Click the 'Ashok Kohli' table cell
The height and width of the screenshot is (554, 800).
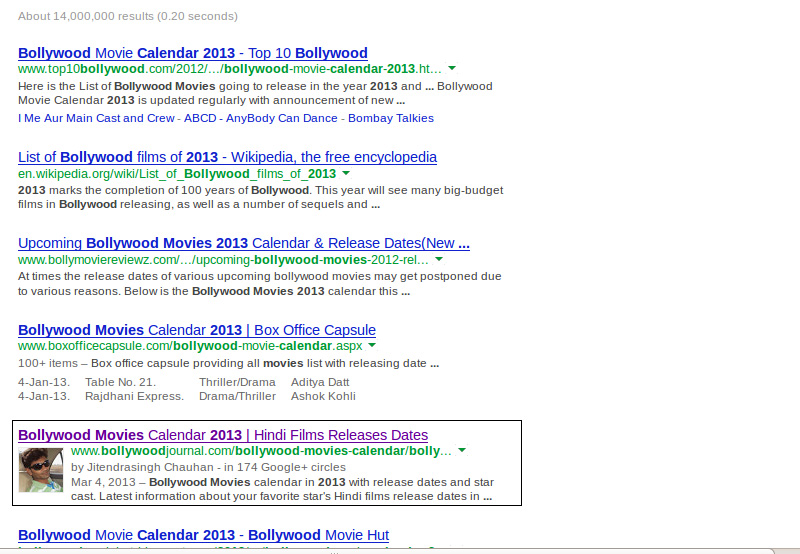click(x=323, y=396)
